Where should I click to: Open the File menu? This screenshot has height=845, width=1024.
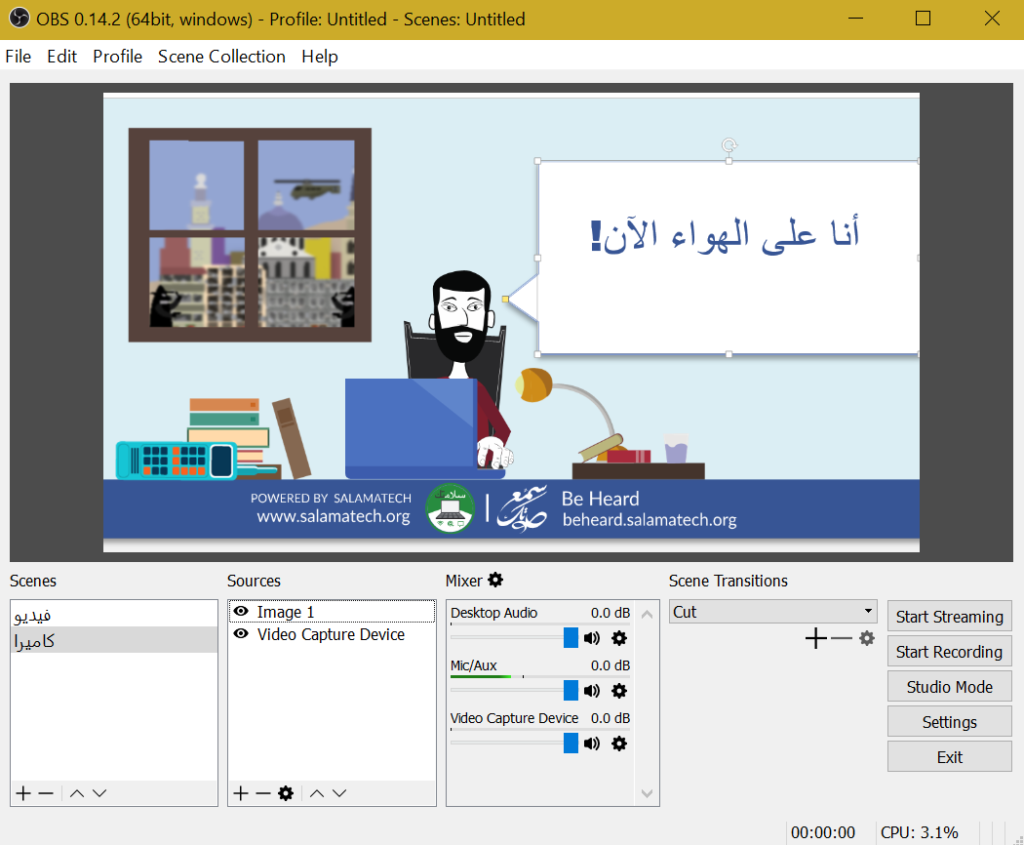18,57
